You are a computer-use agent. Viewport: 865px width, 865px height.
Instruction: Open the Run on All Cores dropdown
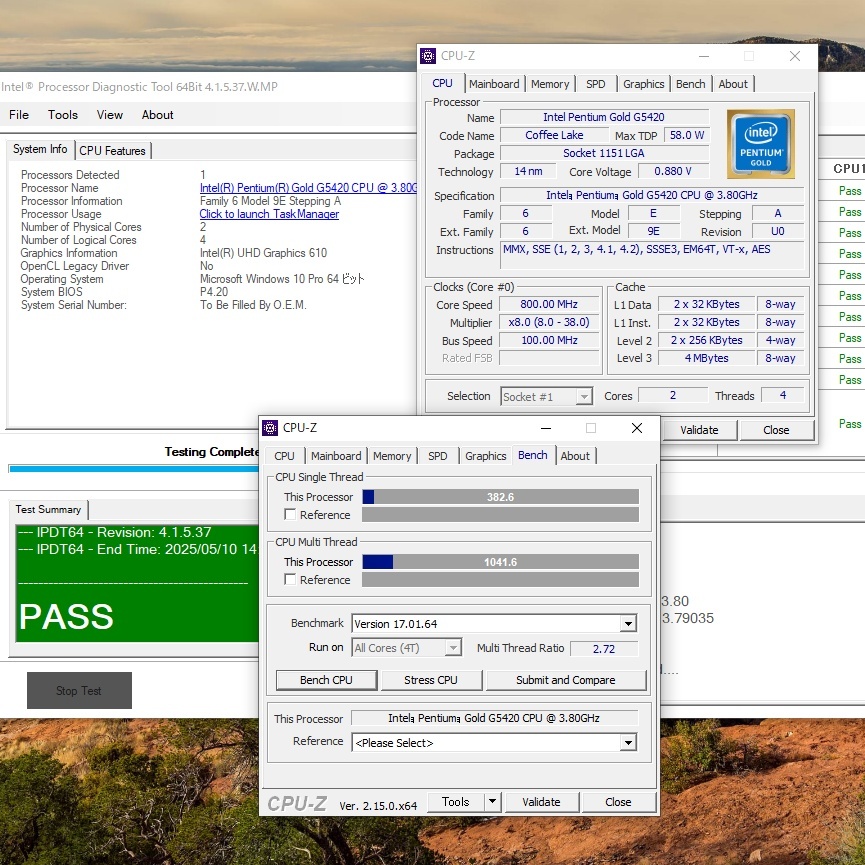453,648
